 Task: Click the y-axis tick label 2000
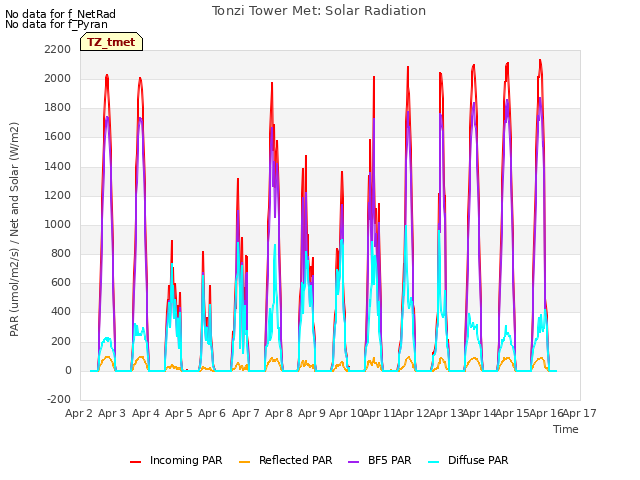click(x=58, y=78)
